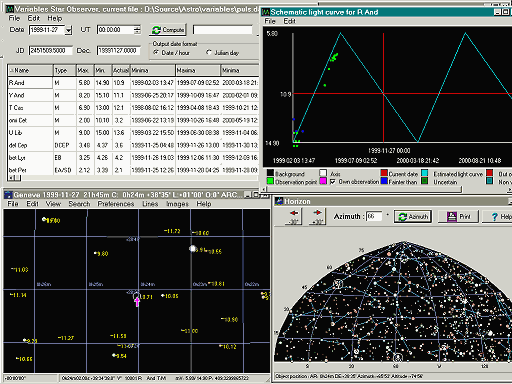Click the Help button in Horizon window
This screenshot has height=384, width=512.
click(498, 217)
